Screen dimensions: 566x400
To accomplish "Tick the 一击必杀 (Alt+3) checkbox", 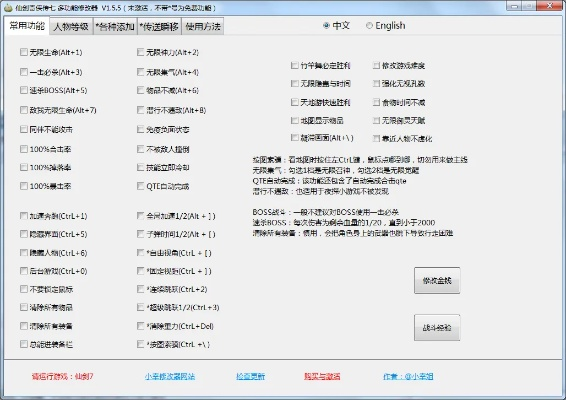I will coord(24,72).
